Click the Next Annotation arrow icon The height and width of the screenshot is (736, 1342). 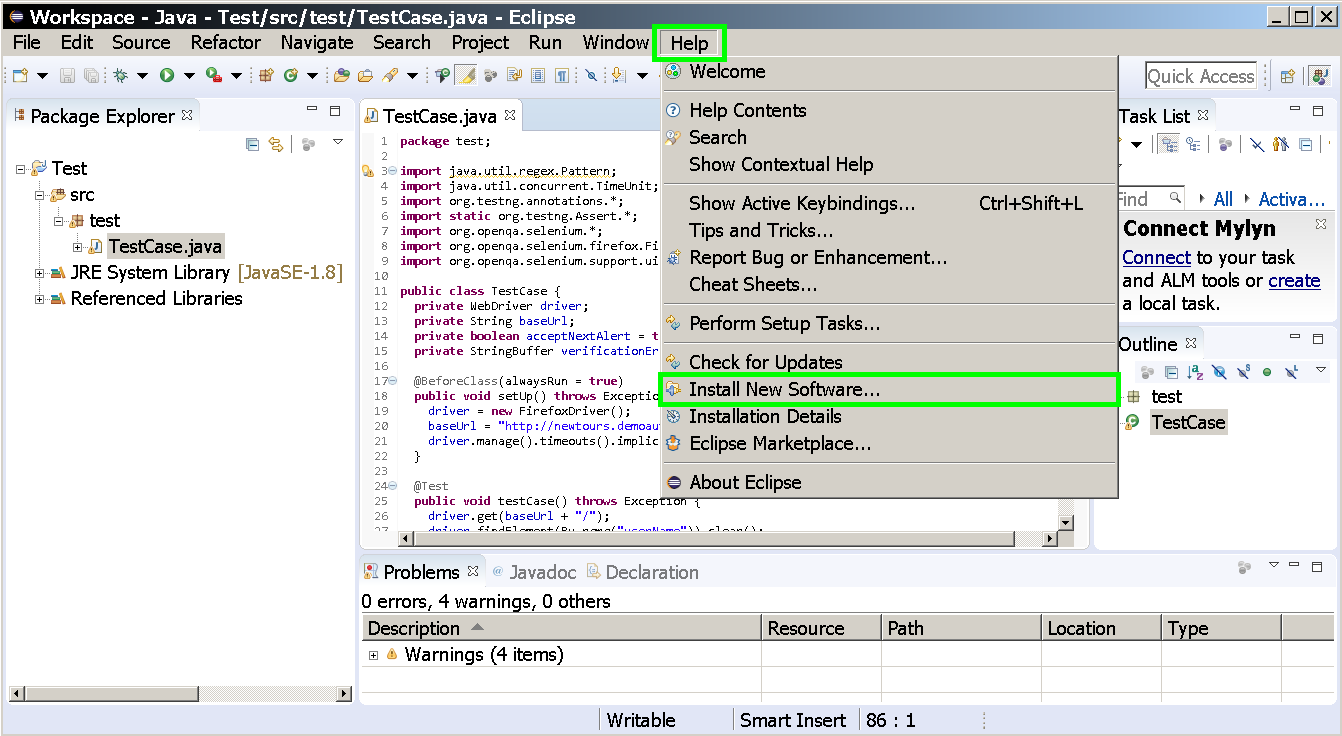tap(618, 75)
